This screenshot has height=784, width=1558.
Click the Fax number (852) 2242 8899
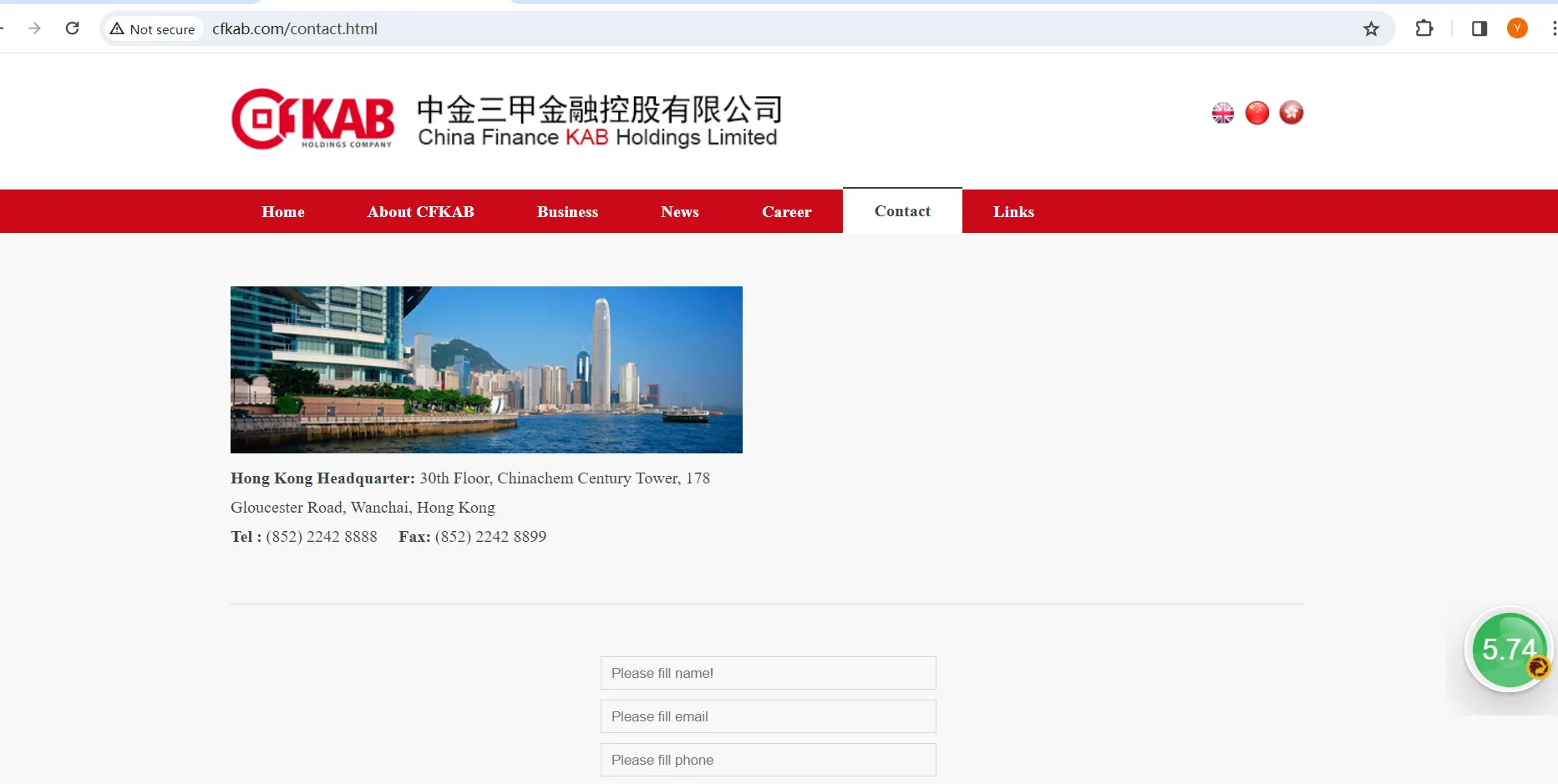tap(491, 537)
